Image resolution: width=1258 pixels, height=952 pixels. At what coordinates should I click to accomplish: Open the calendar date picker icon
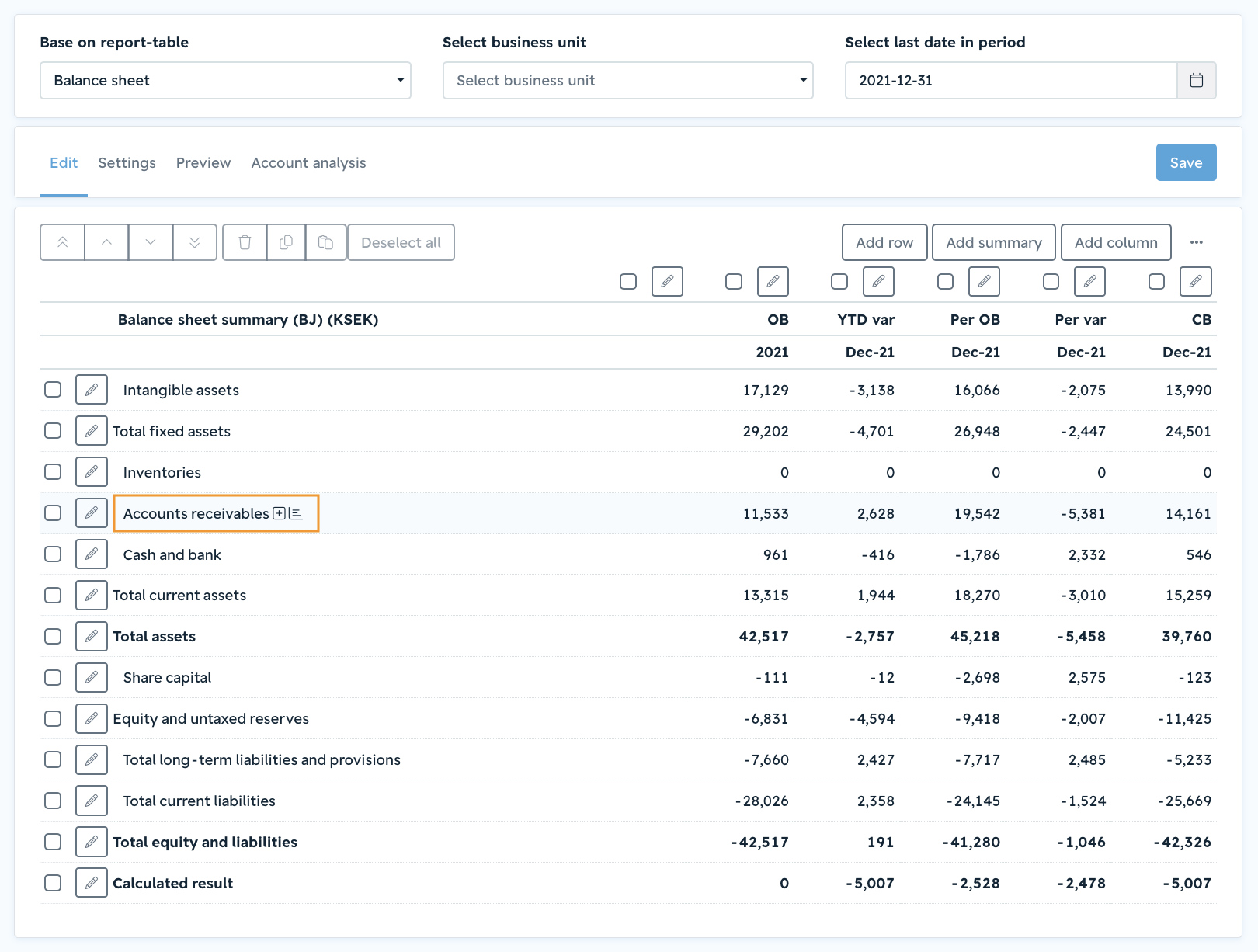[1197, 80]
